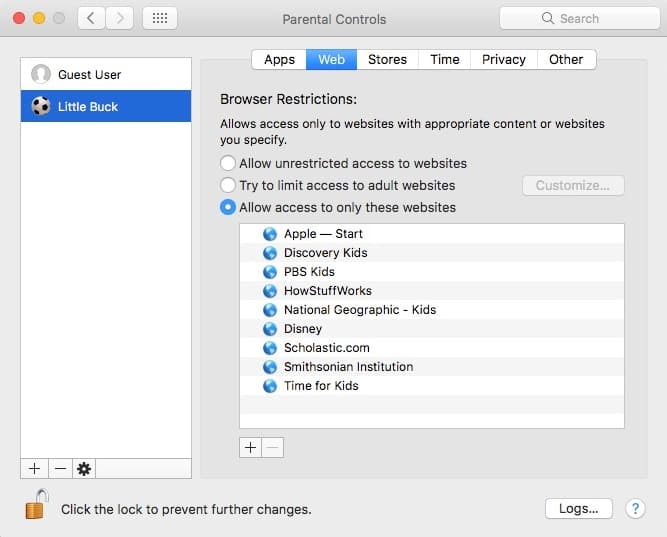Select the PBS Kids website row
This screenshot has height=537, width=667.
pyautogui.click(x=432, y=272)
